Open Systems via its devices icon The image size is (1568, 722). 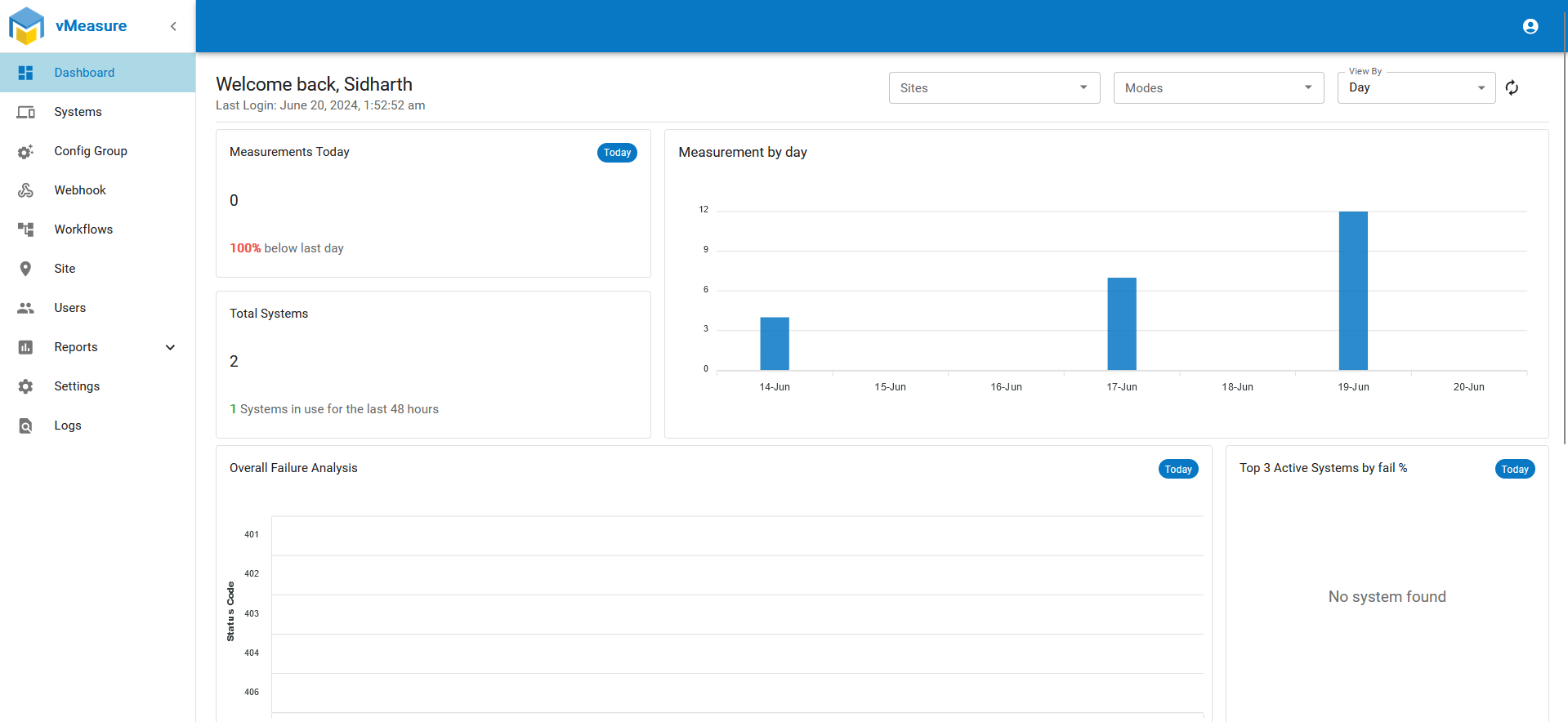[26, 112]
